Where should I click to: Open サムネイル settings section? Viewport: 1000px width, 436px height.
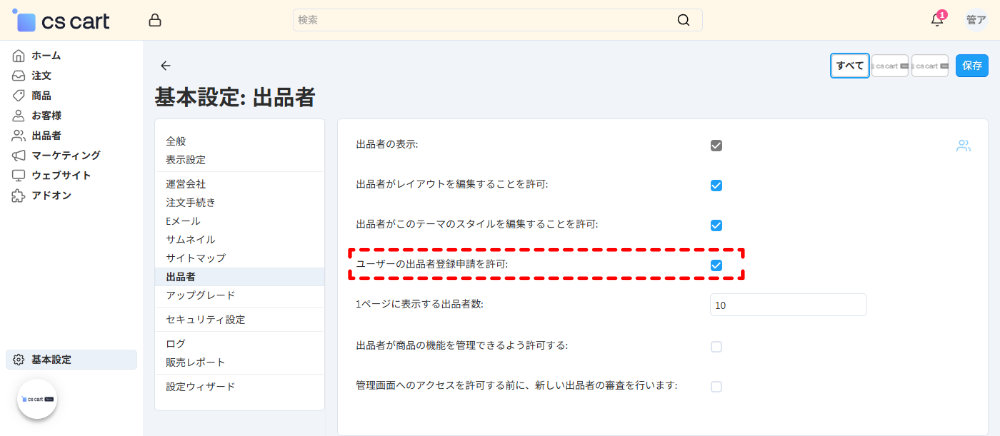(x=191, y=240)
